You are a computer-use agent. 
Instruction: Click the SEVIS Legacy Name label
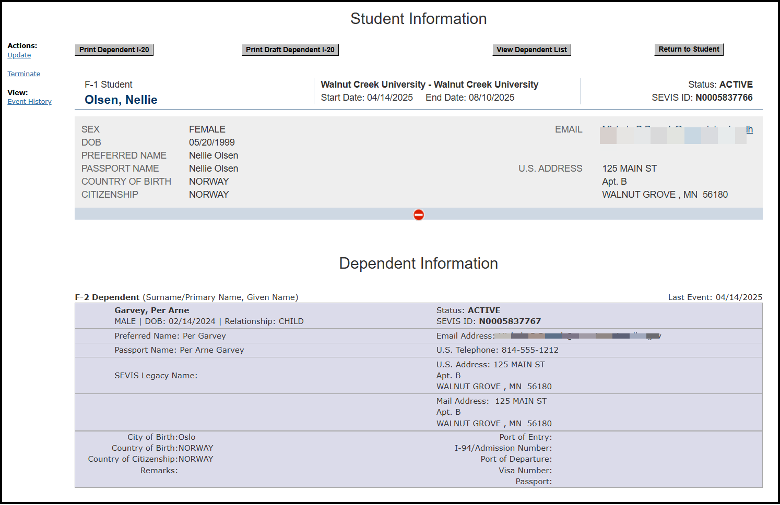(x=156, y=375)
